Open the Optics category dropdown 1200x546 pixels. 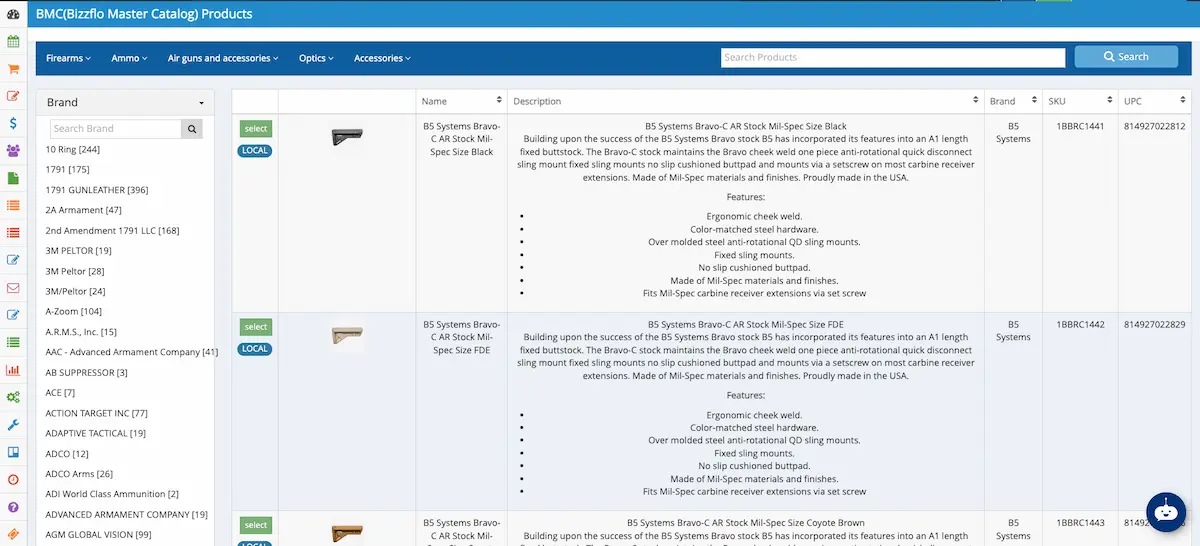tap(316, 58)
